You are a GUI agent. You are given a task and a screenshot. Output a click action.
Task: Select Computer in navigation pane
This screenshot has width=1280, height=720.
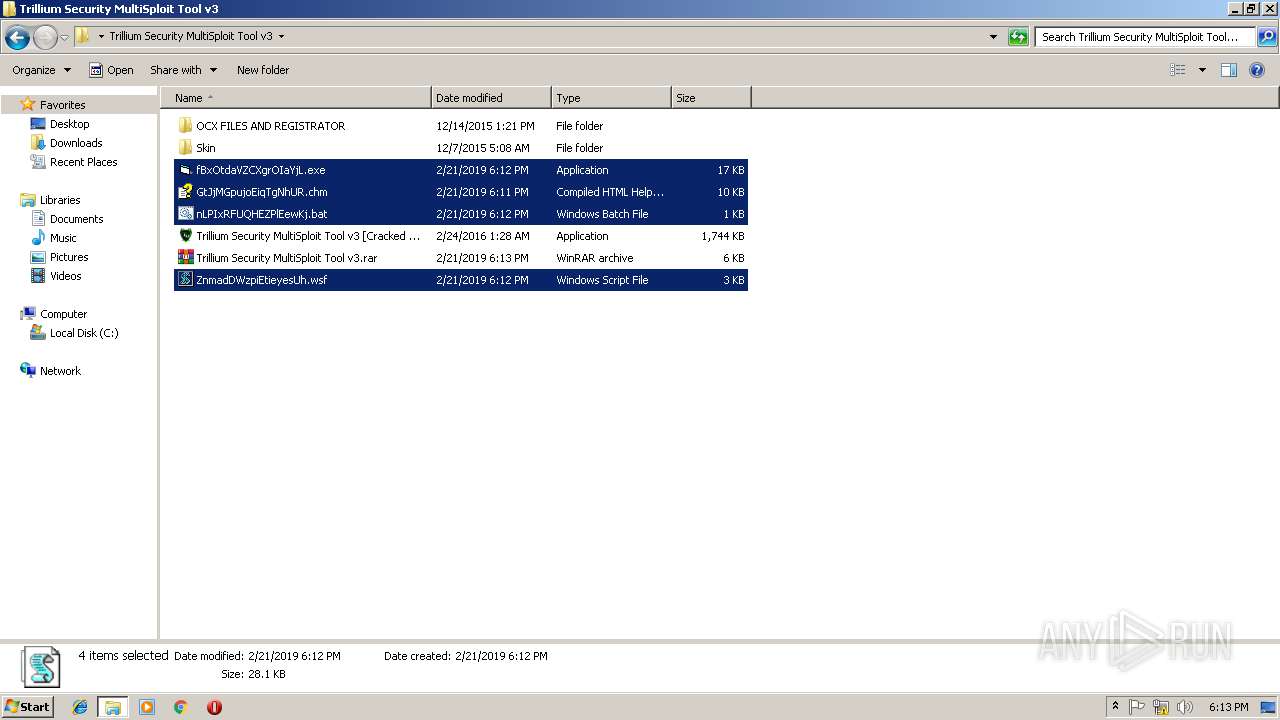pyautogui.click(x=63, y=314)
